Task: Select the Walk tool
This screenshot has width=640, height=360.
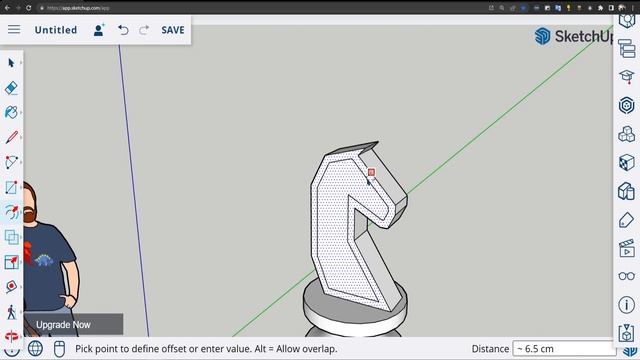Action: (11, 312)
